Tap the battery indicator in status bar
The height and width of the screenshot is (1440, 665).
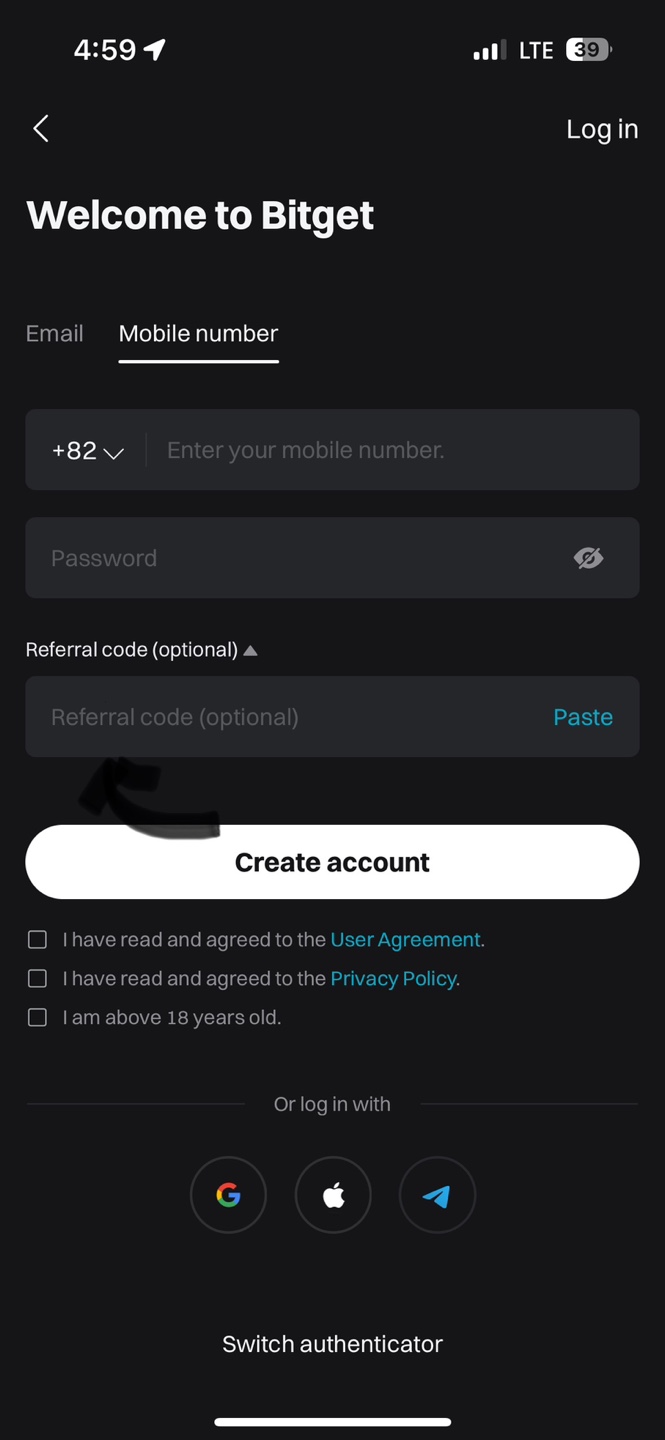[588, 50]
